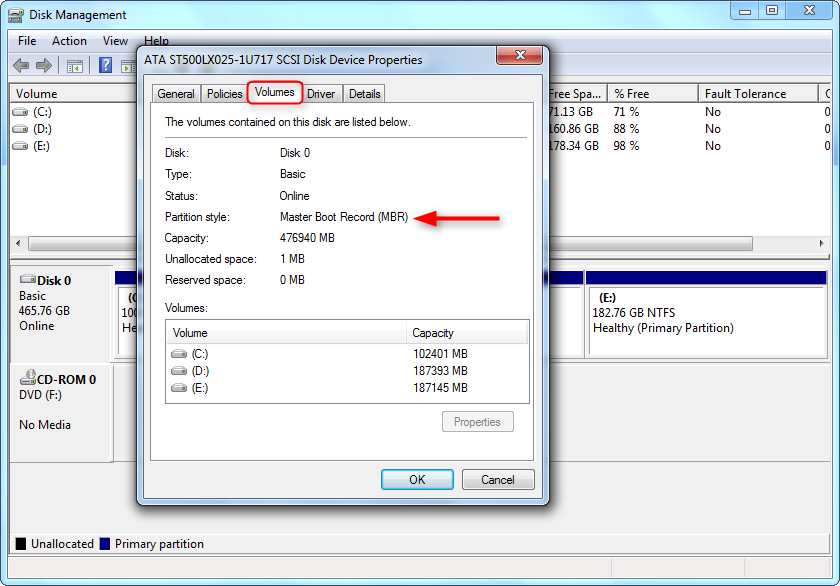
Task: Click the Cancel button
Action: coord(497,480)
